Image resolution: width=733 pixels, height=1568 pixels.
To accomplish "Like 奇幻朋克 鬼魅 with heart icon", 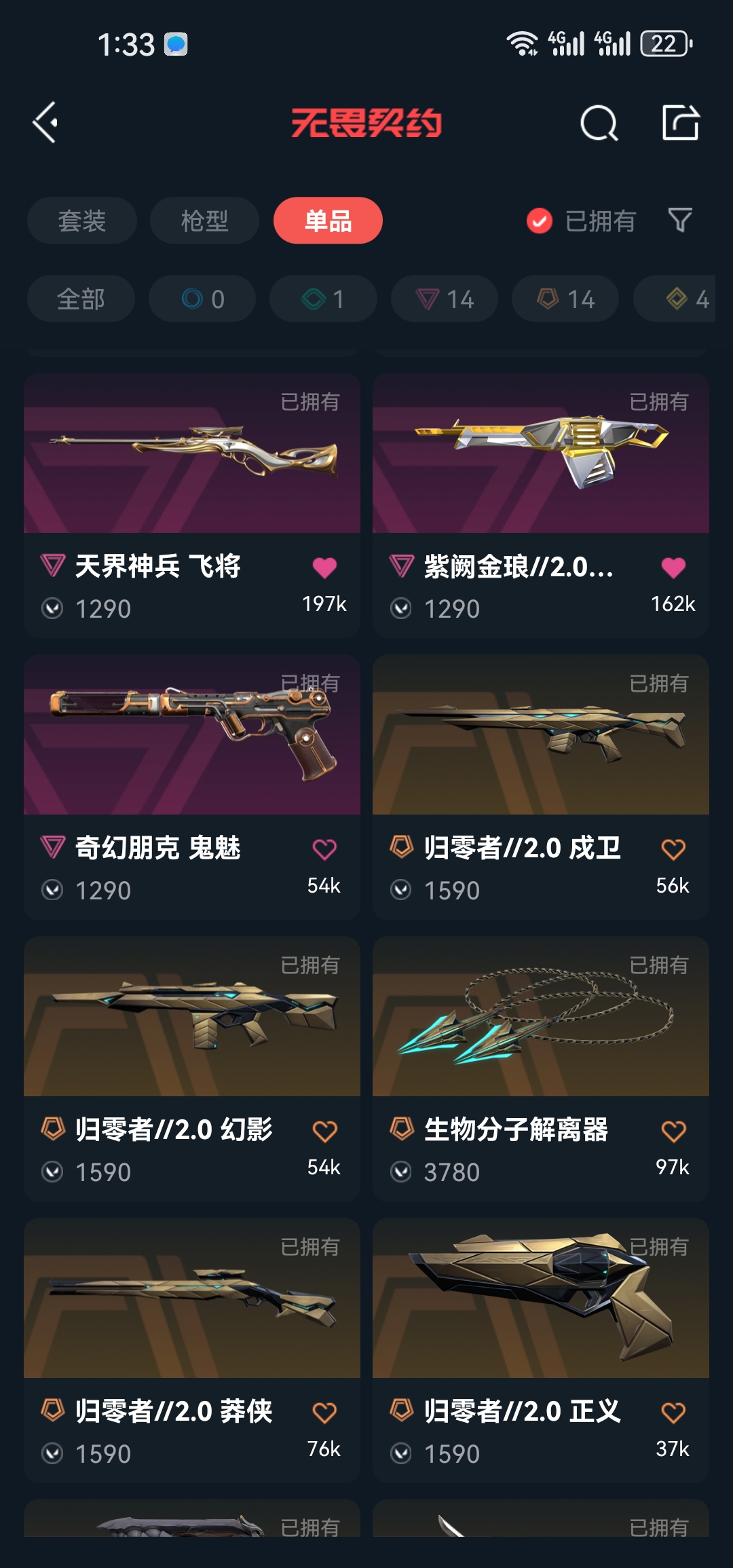I will 324,849.
